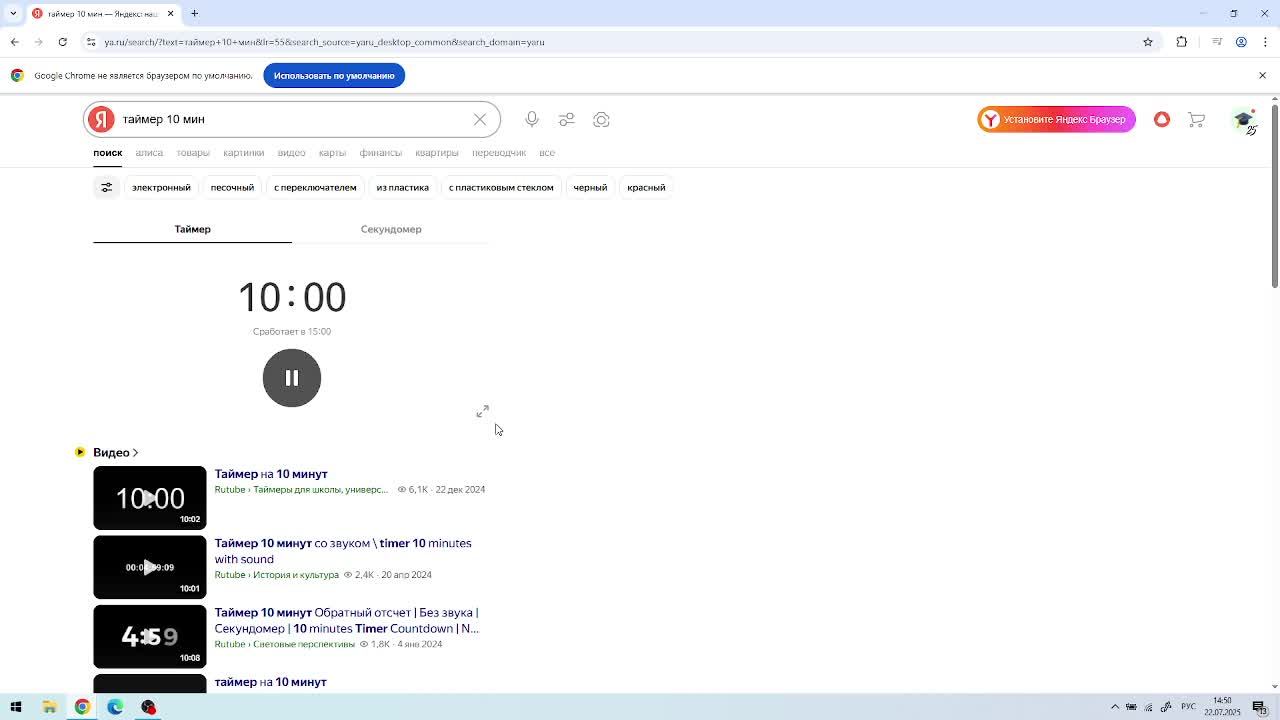Open a new browser tab
The image size is (1280, 720).
(x=195, y=13)
